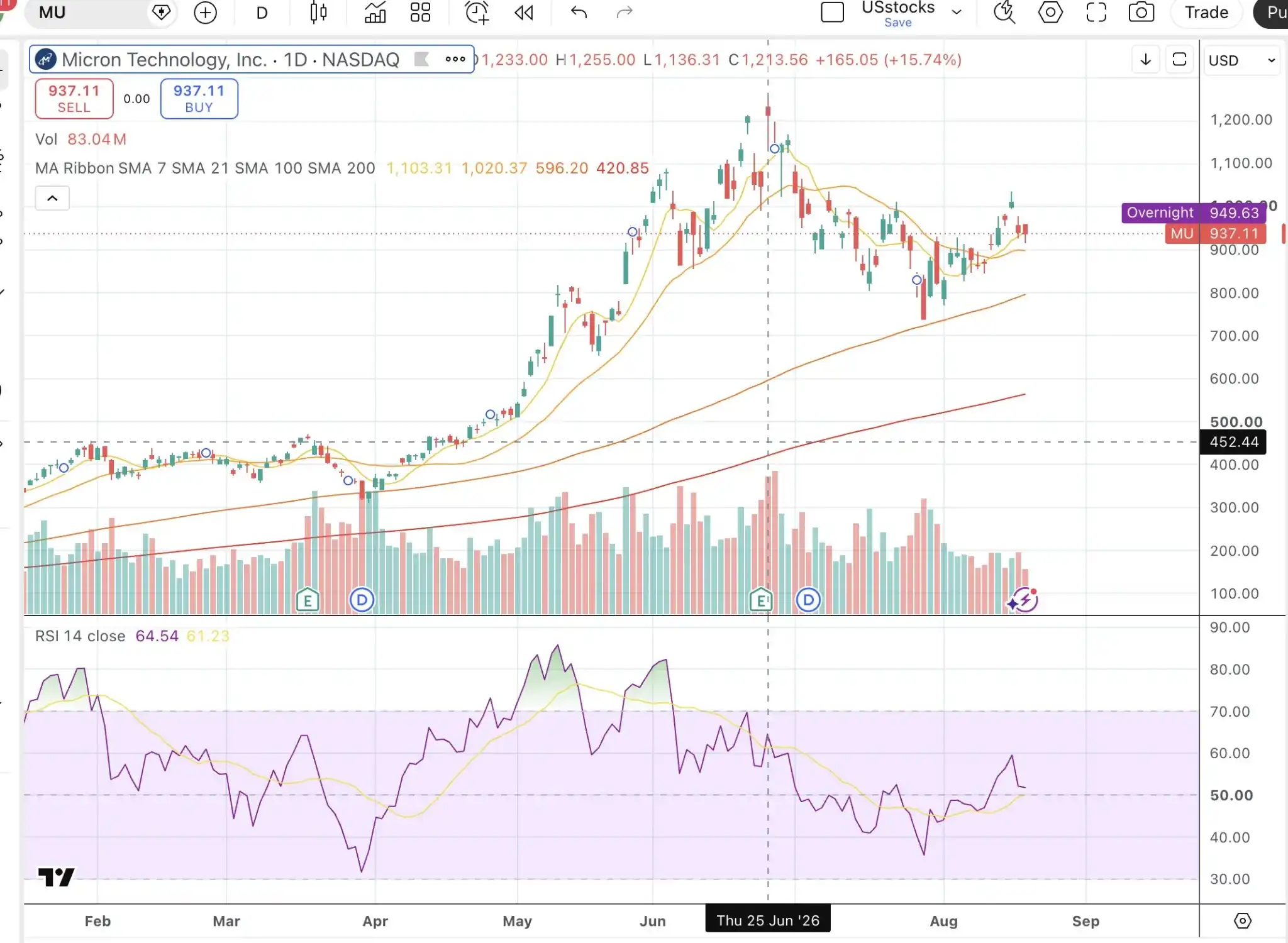Screen dimensions: 1288x943
Task: Click the SMA value 1,103.31 in the legend
Action: point(419,168)
